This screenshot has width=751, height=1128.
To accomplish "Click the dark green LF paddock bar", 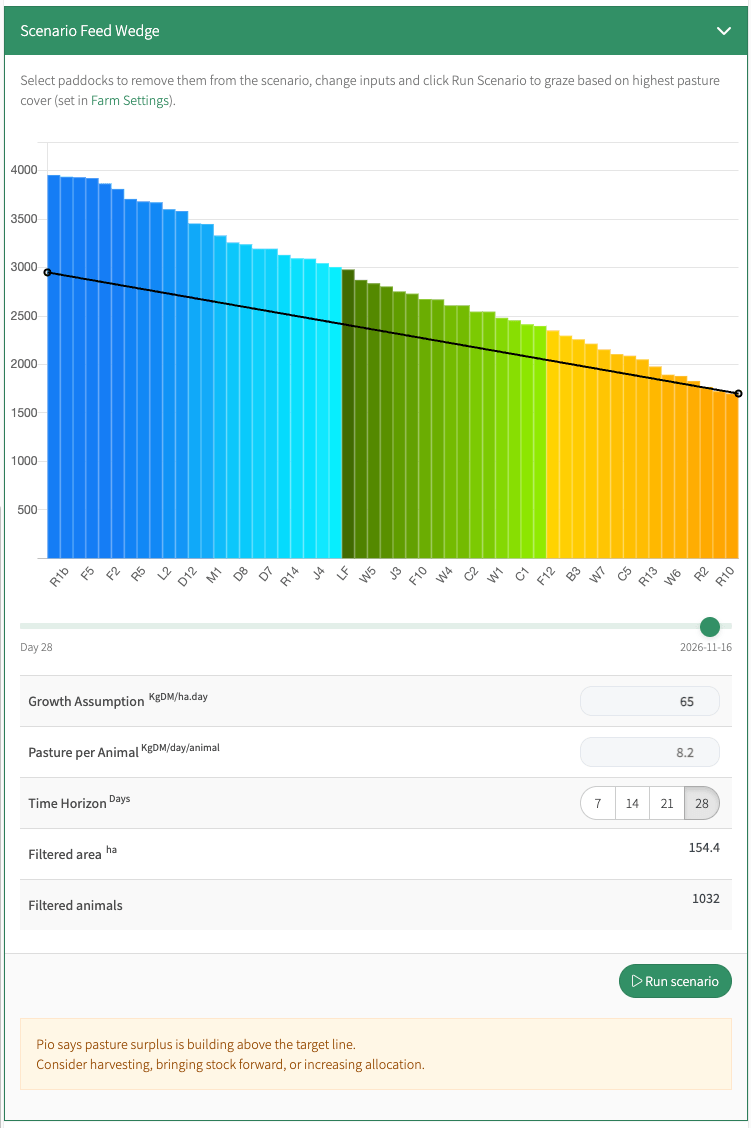I will [x=348, y=414].
